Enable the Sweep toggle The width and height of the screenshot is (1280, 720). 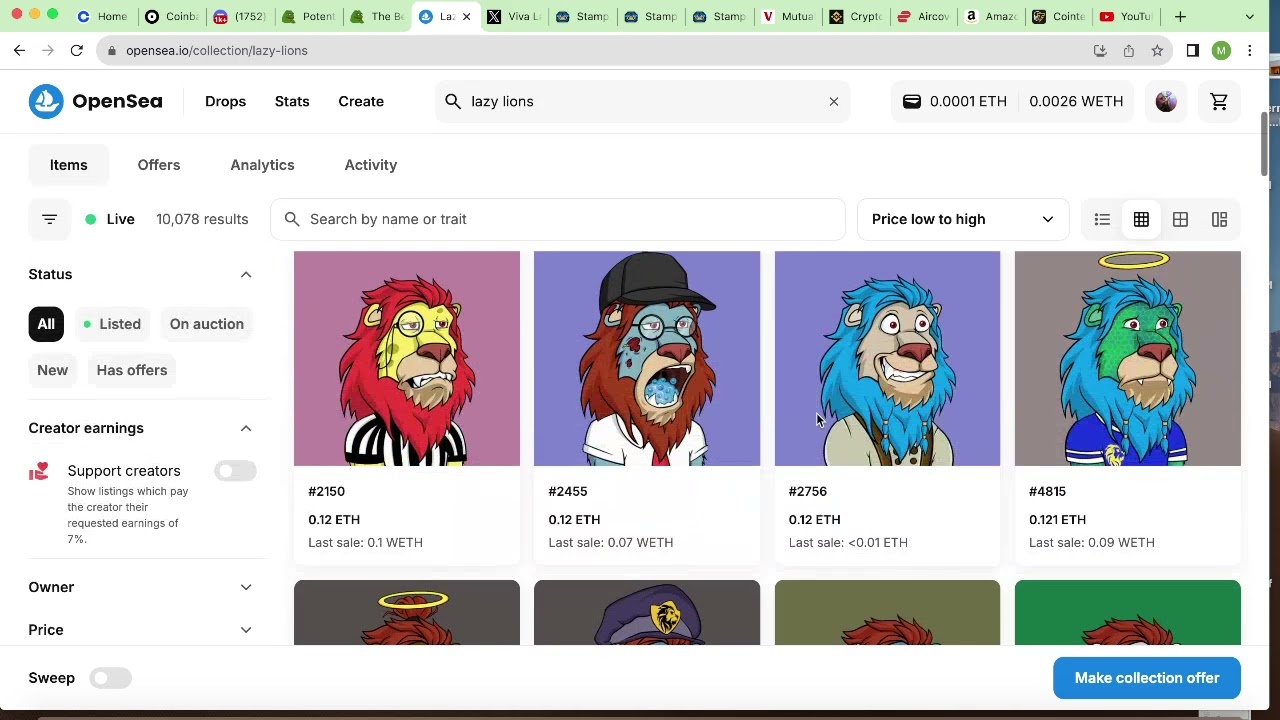coord(110,678)
